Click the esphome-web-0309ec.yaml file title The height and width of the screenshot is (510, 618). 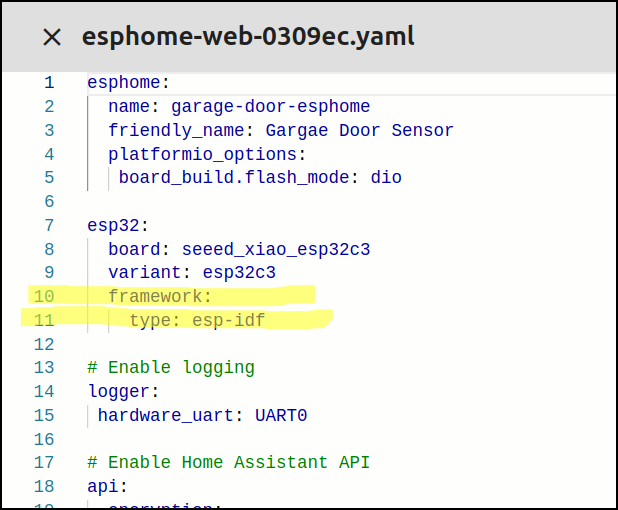coord(248,38)
